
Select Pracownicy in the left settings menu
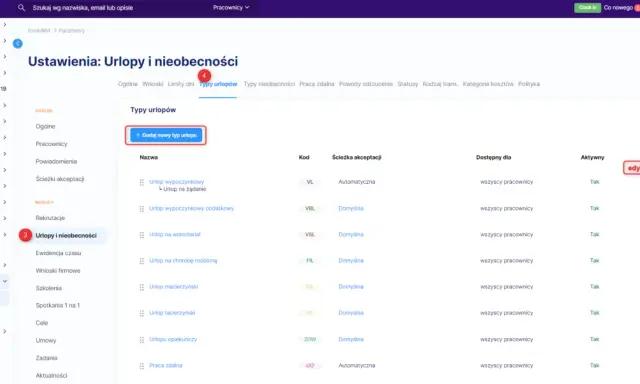pyautogui.click(x=51, y=144)
